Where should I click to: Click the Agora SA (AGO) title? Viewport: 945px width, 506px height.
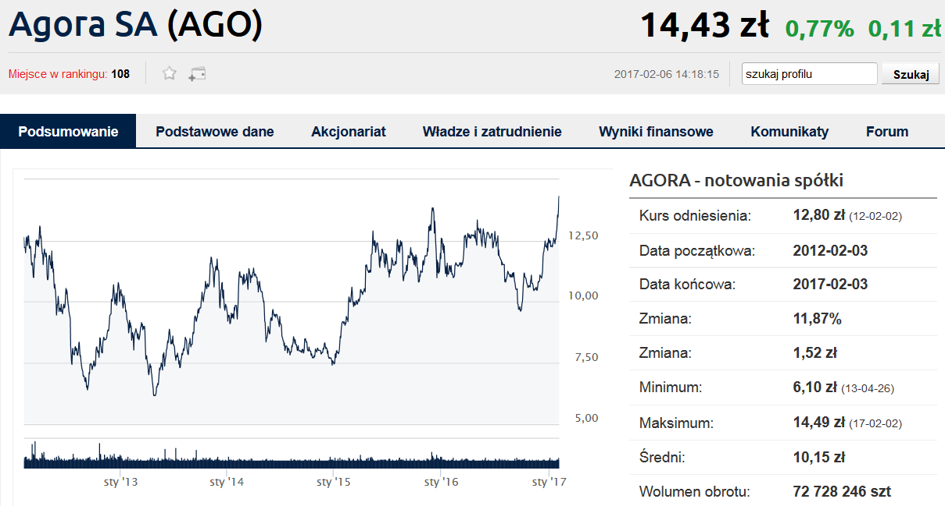(136, 25)
